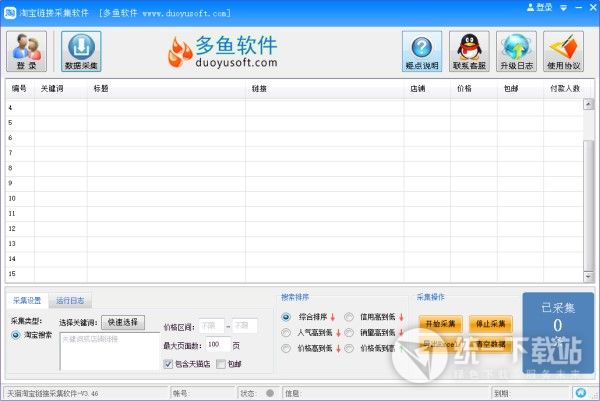Start collecting with 开始采集 button
The height and width of the screenshot is (401, 600).
(x=440, y=324)
